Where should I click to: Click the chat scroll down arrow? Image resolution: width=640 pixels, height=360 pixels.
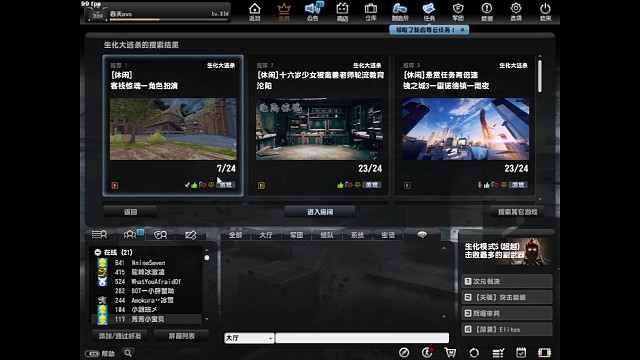coord(444,316)
